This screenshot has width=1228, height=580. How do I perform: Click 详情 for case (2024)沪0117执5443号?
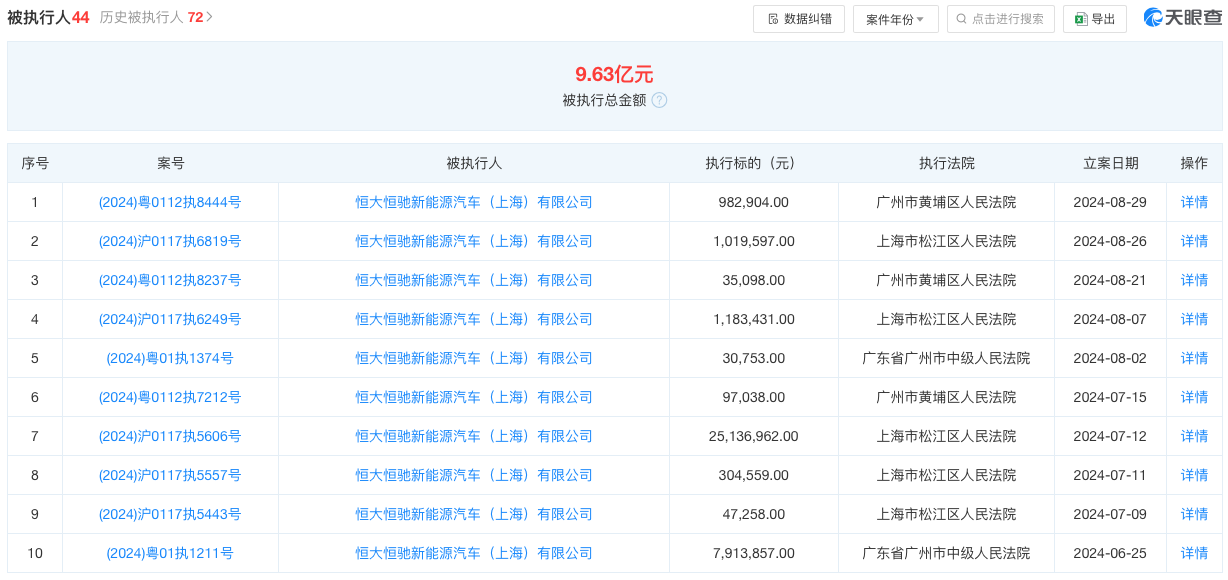point(1194,514)
